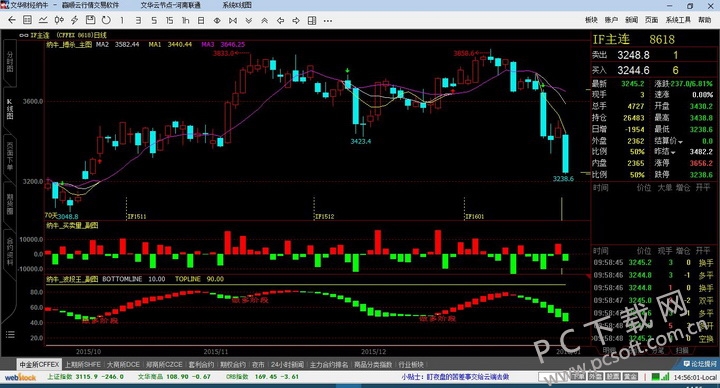Click the 外盘 status bar button

(595, 377)
